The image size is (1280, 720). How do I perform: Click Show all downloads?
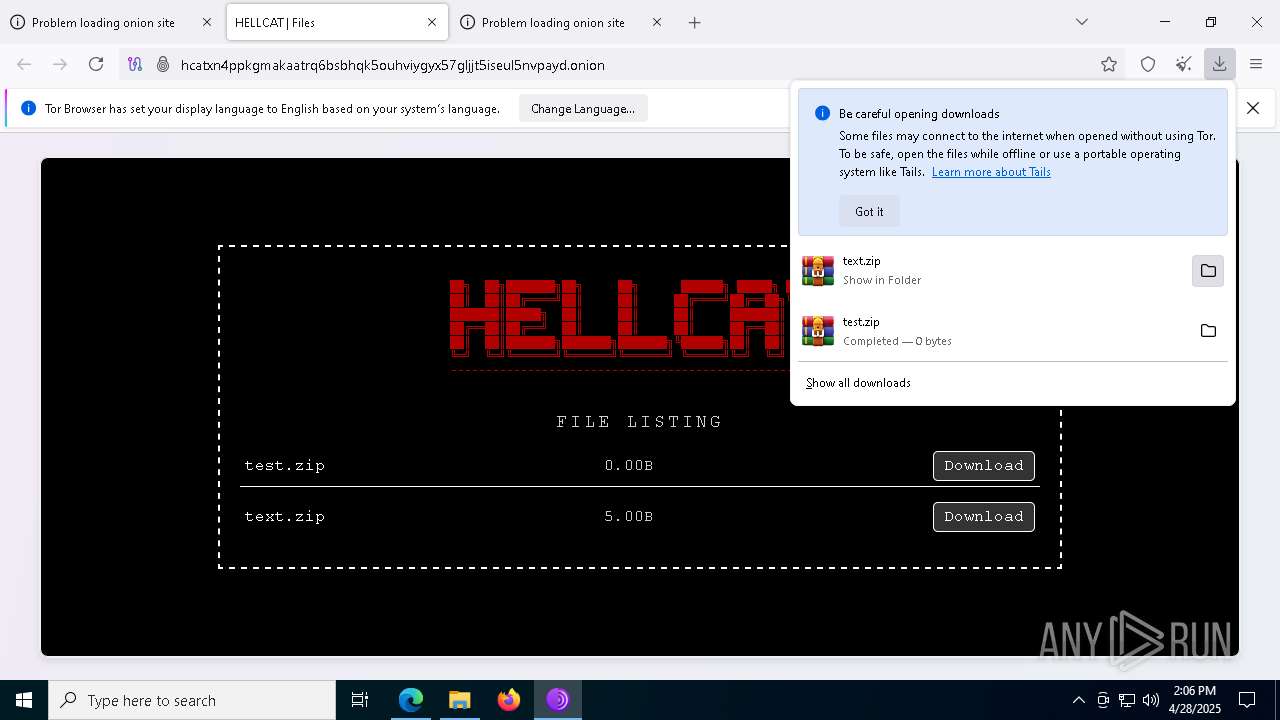858,383
